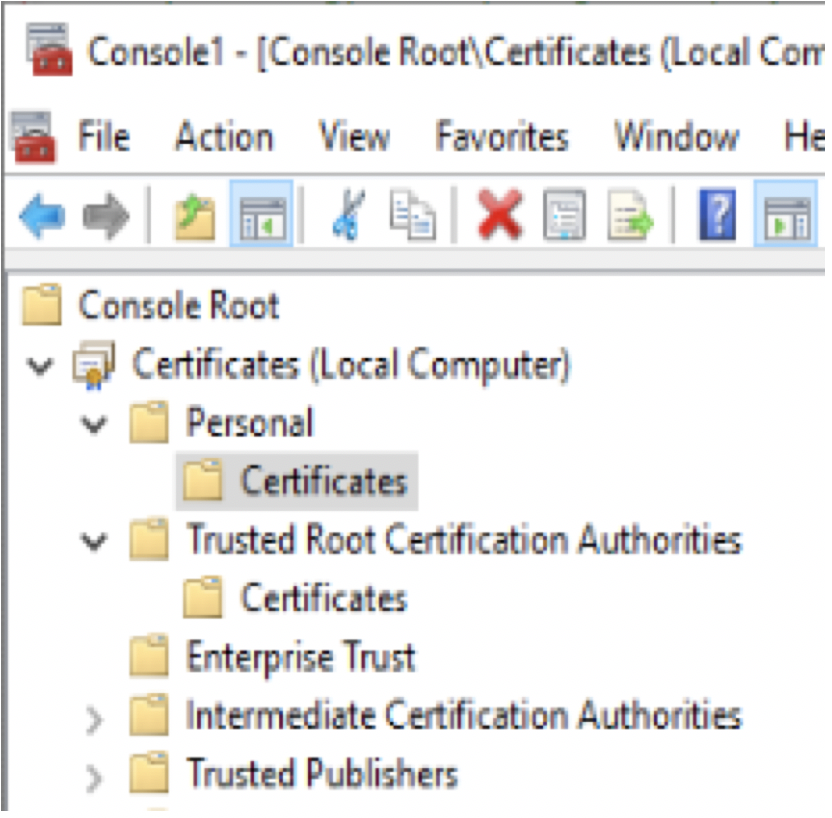Screen dimensions: 832x818
Task: Go up one level with folder arrow icon
Action: point(195,216)
